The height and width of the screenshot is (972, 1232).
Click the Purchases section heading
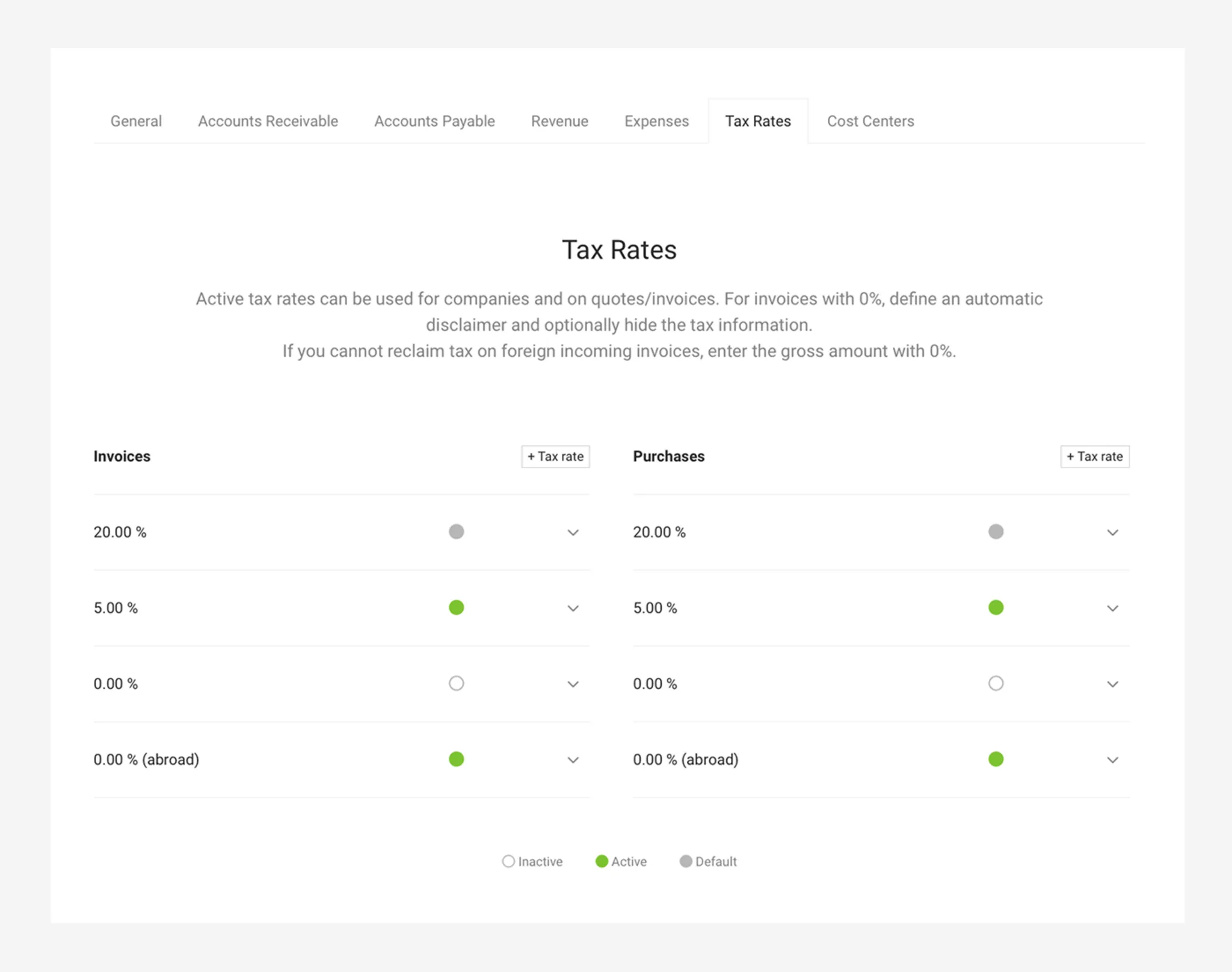(x=669, y=457)
